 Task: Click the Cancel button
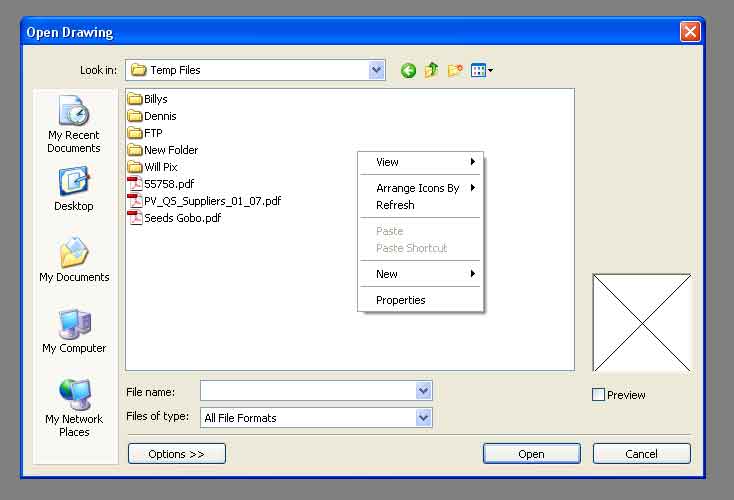coord(641,454)
